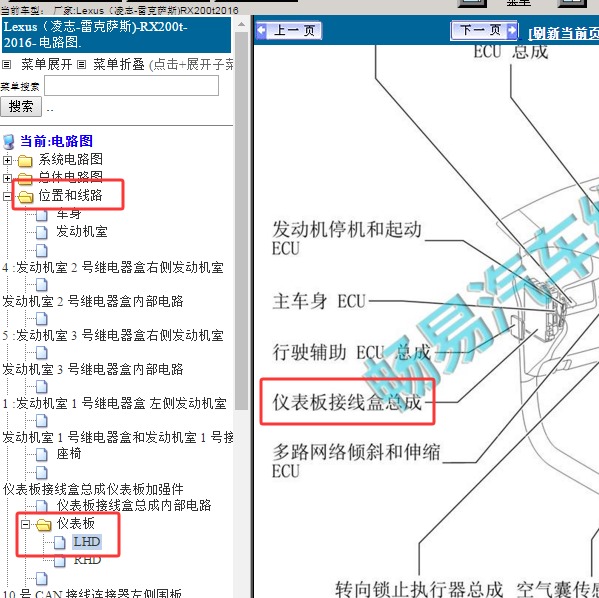The width and height of the screenshot is (599, 598).
Task: Select the 仪表板 folder icon
Action: (44, 525)
